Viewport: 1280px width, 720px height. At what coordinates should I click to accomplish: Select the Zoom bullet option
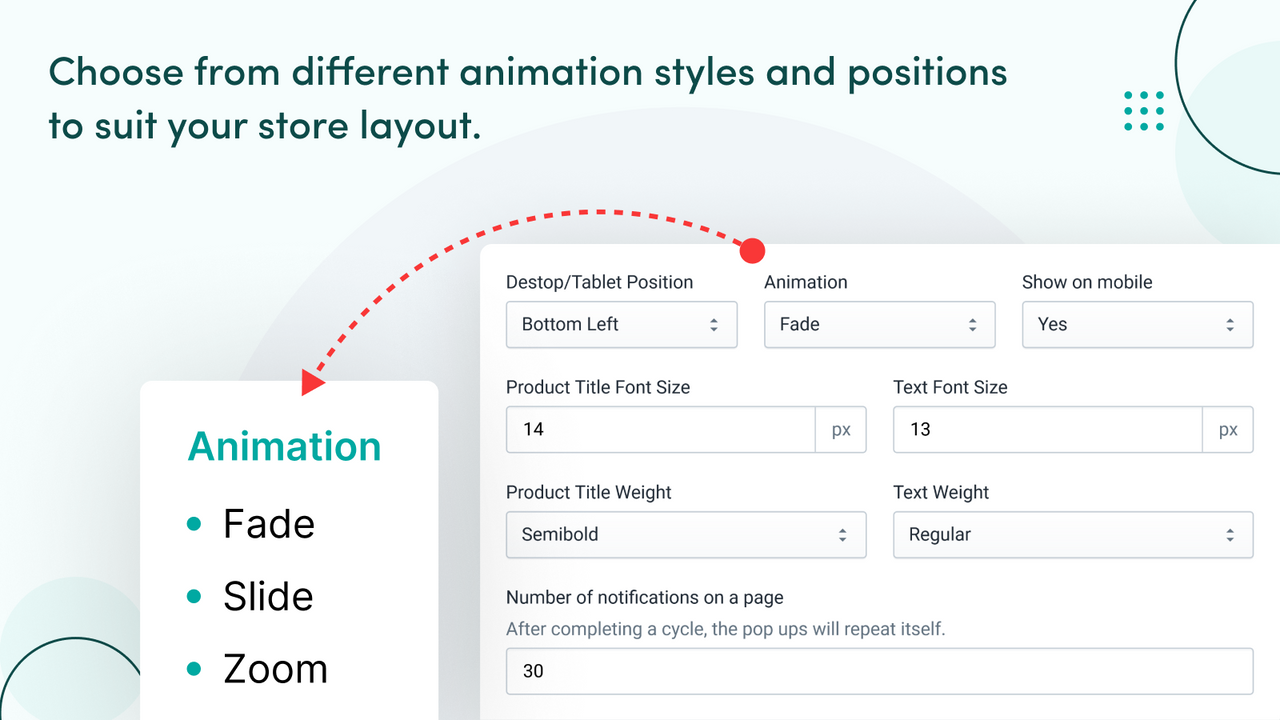click(x=276, y=668)
